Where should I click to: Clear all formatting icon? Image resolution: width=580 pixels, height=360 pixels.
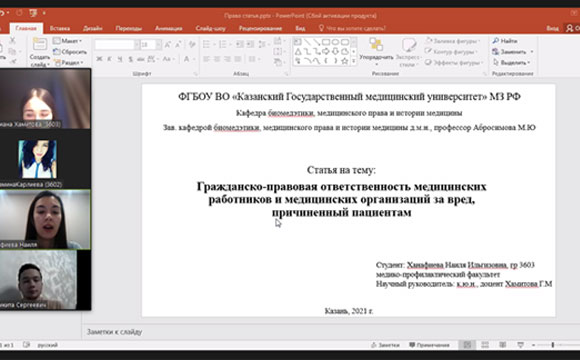click(192, 44)
